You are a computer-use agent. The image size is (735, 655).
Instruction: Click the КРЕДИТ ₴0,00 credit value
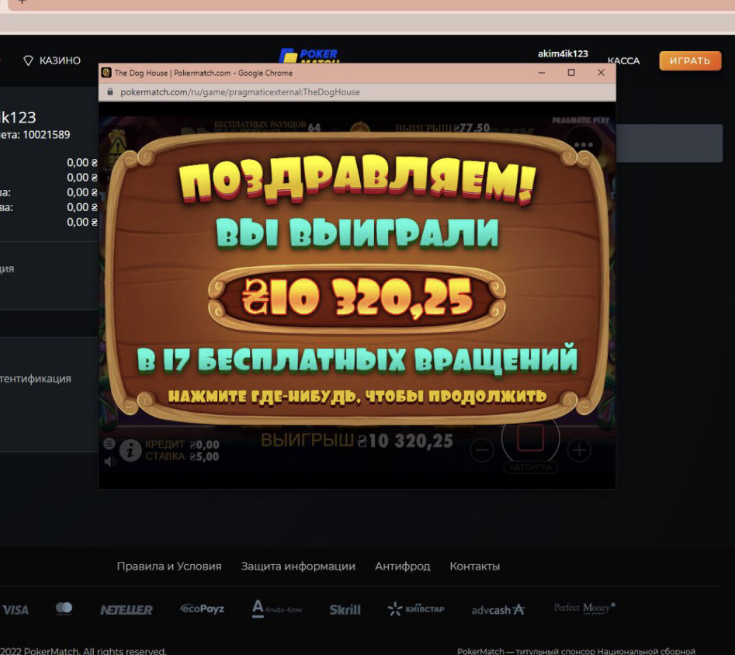click(x=182, y=444)
